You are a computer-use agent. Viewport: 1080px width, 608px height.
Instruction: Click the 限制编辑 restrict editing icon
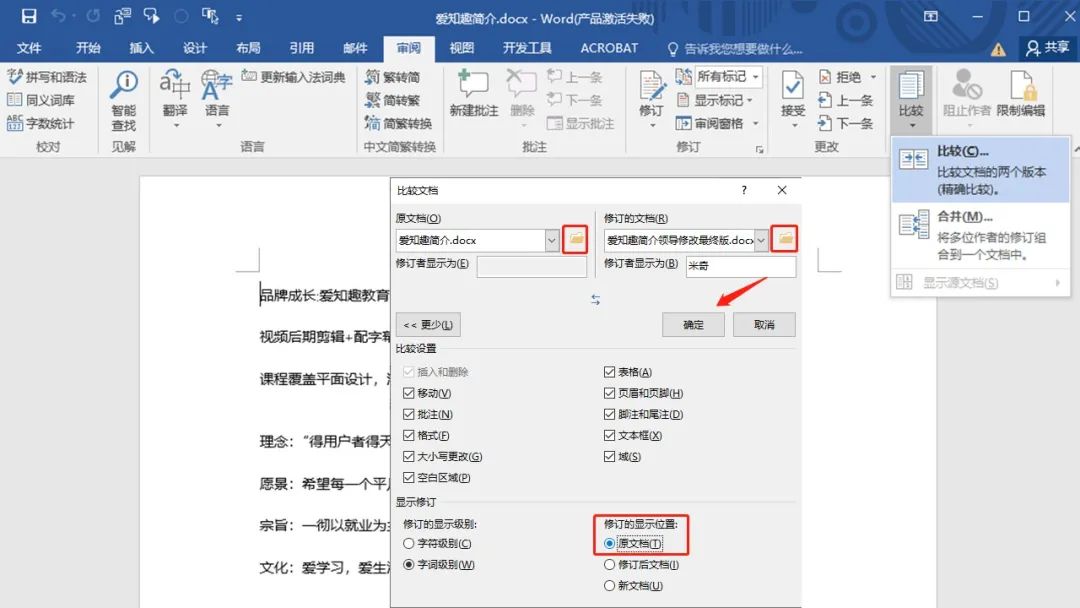[x=1021, y=94]
